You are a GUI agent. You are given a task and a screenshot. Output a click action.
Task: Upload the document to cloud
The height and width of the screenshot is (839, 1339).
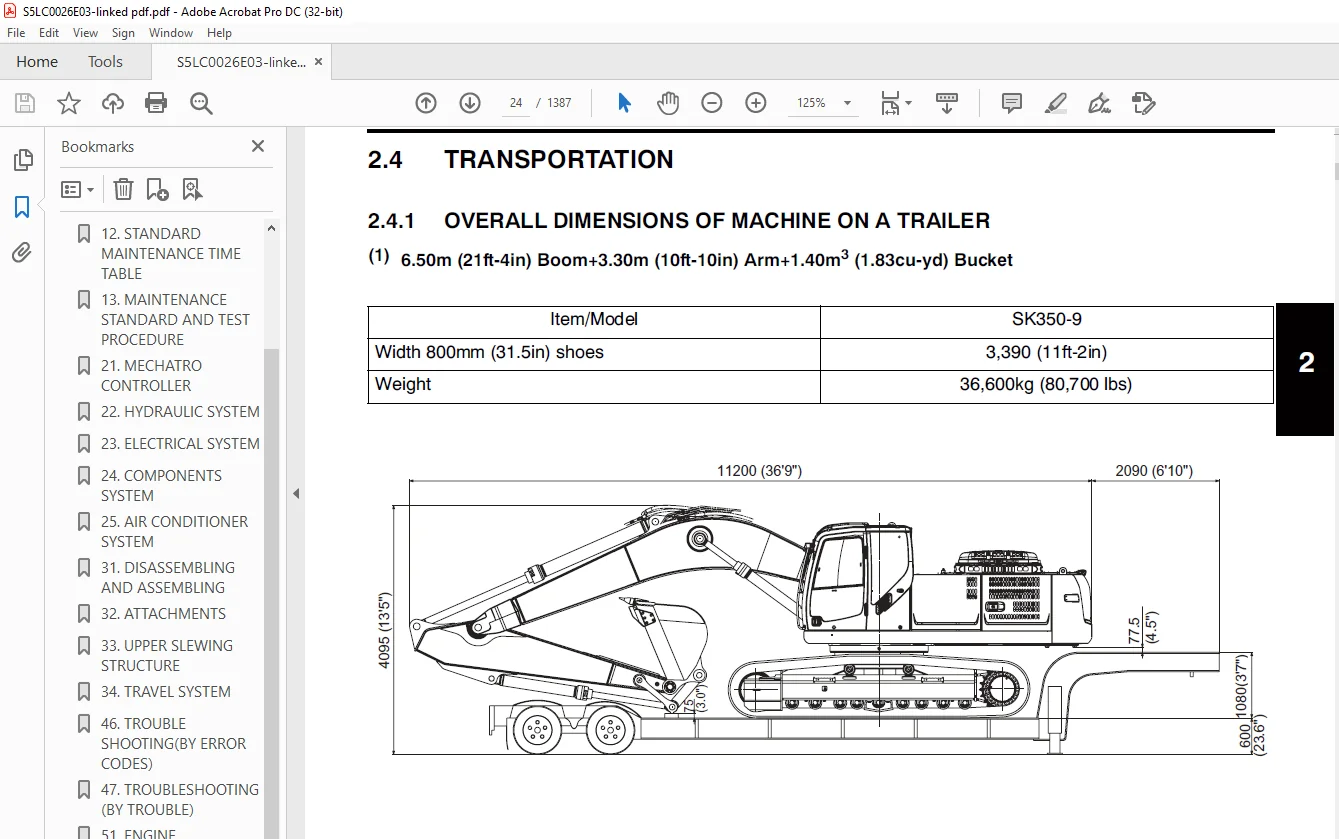[113, 103]
